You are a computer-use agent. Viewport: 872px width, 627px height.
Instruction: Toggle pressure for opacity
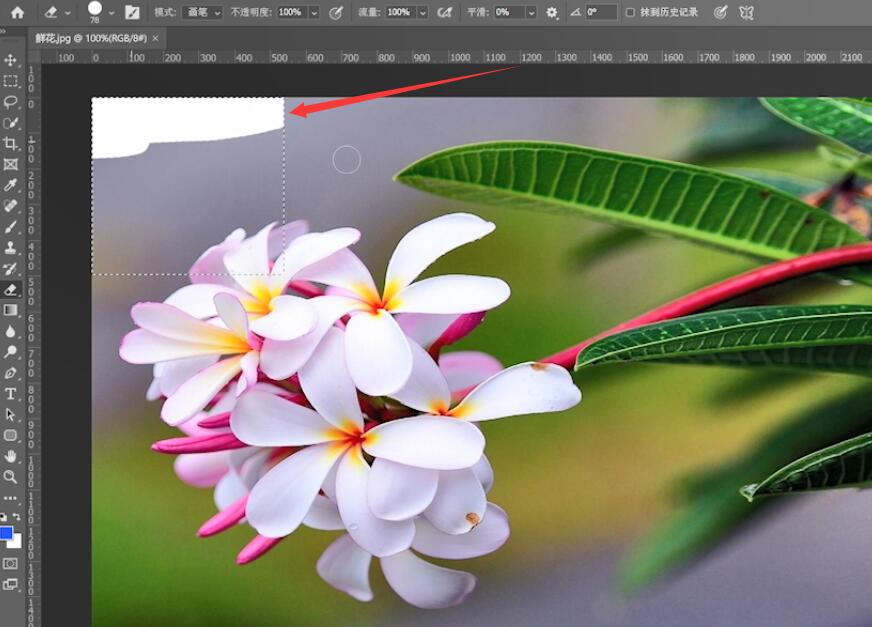pyautogui.click(x=336, y=12)
